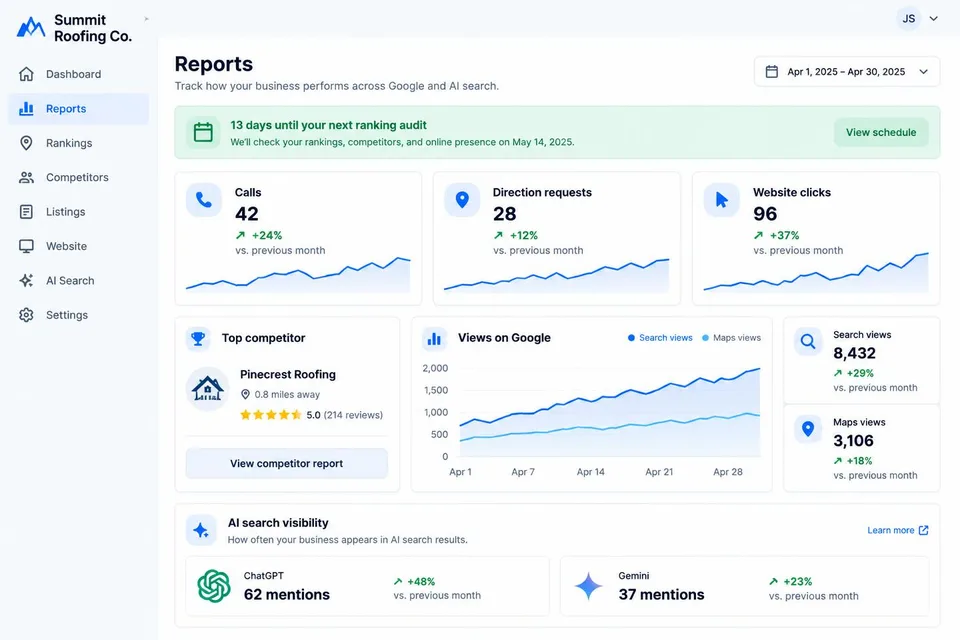Viewport: 960px width, 640px height.
Task: Click the phone icon on the Calls card
Action: click(x=204, y=200)
